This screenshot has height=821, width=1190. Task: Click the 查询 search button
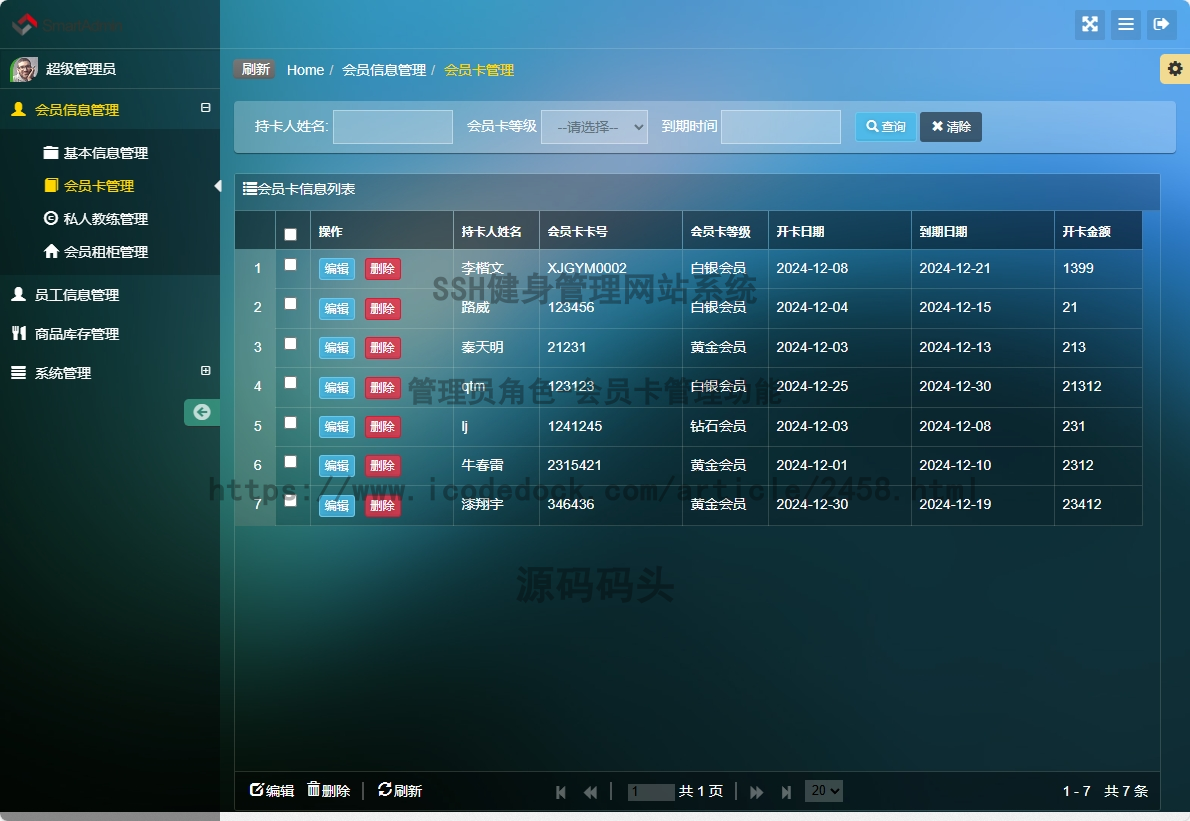click(886, 127)
